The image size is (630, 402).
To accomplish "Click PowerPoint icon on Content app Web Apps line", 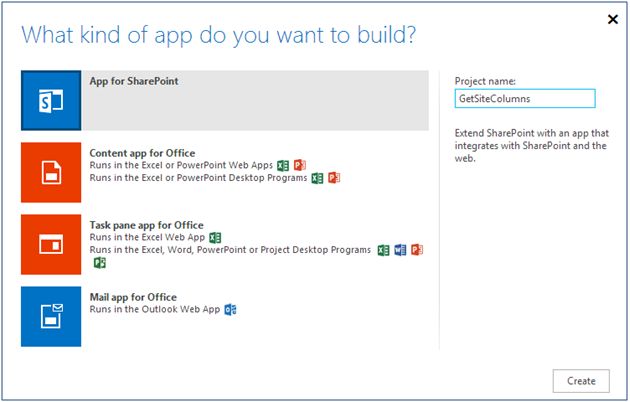I will (x=299, y=165).
